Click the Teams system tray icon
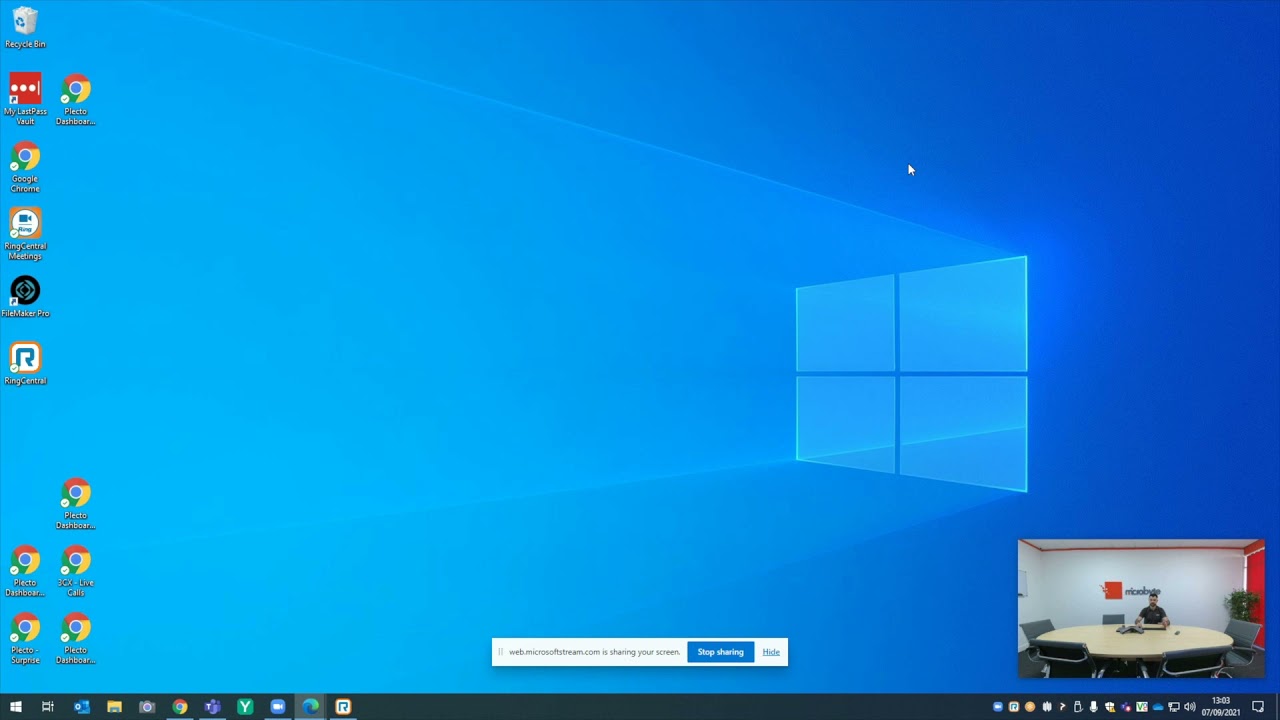 tap(1126, 707)
